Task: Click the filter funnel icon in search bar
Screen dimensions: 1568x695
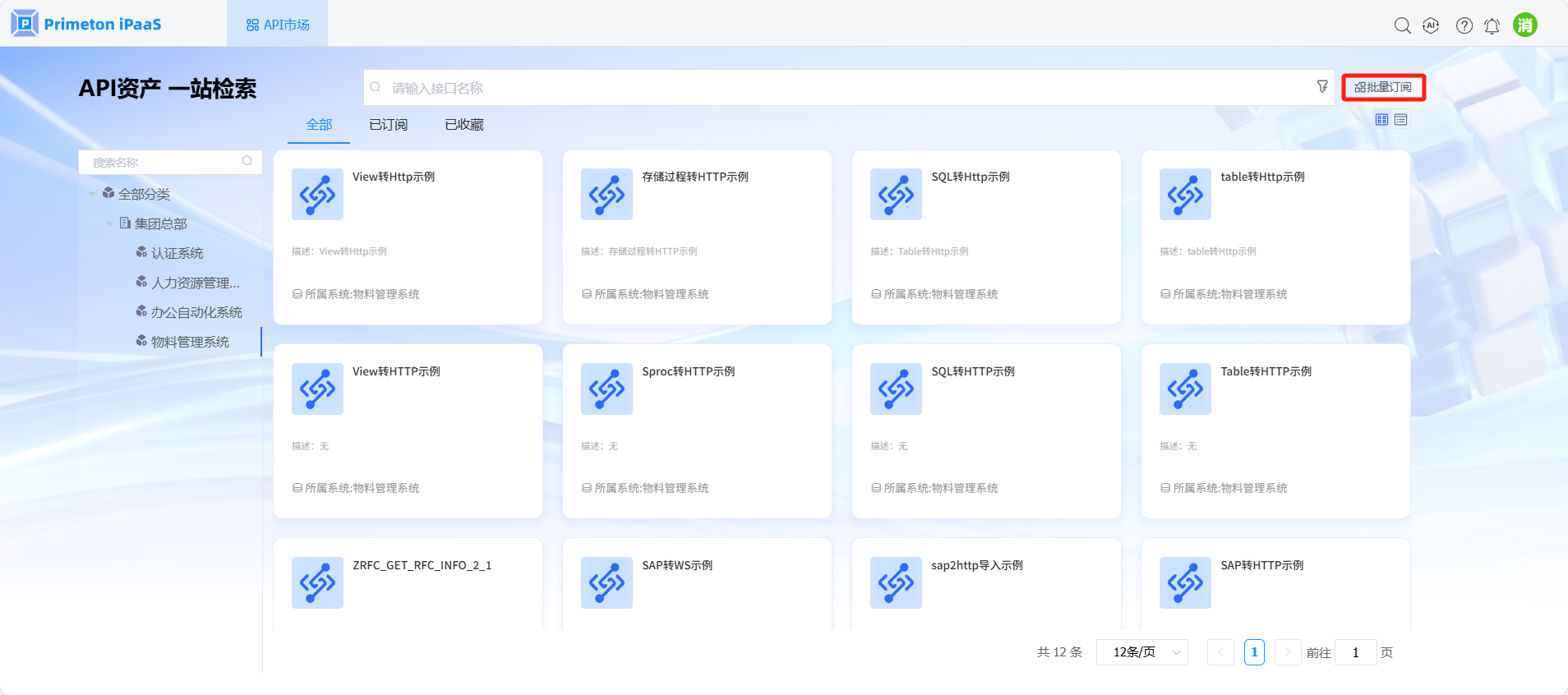Action: pyautogui.click(x=1322, y=86)
